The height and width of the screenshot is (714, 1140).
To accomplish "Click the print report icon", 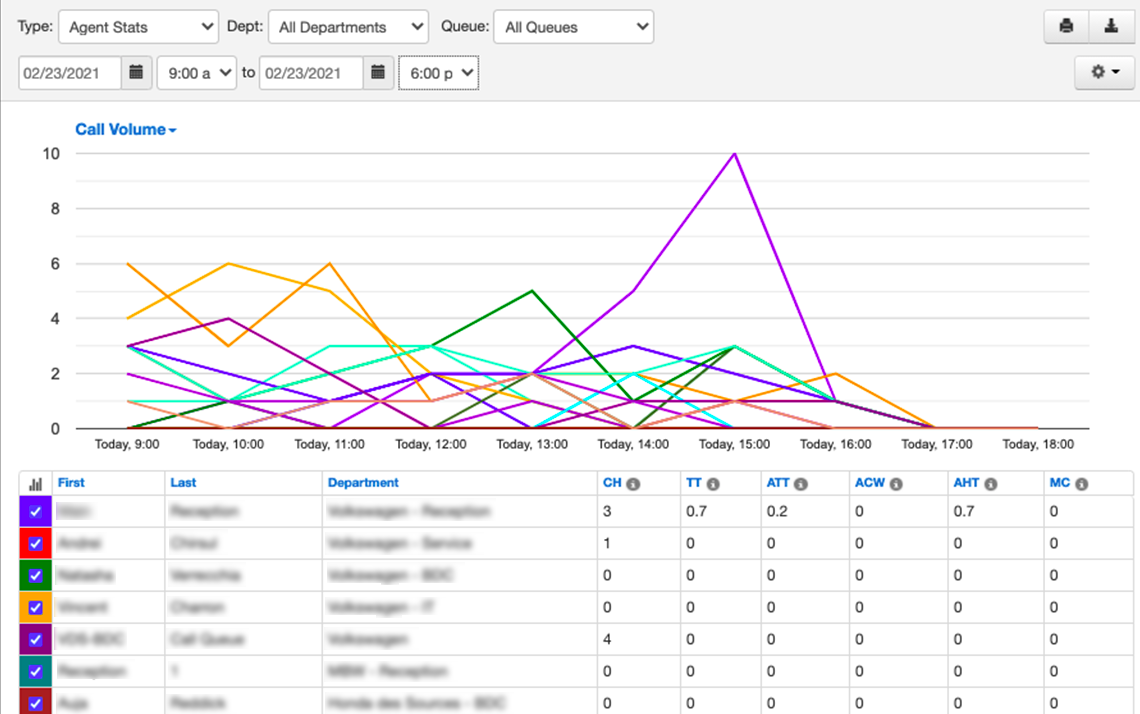I will tap(1066, 27).
